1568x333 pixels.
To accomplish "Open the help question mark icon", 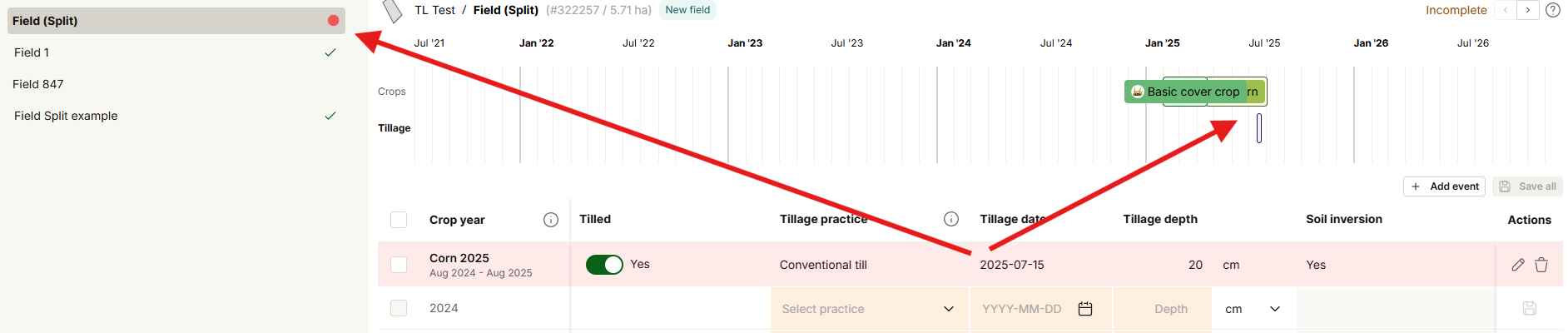I will [x=1553, y=10].
